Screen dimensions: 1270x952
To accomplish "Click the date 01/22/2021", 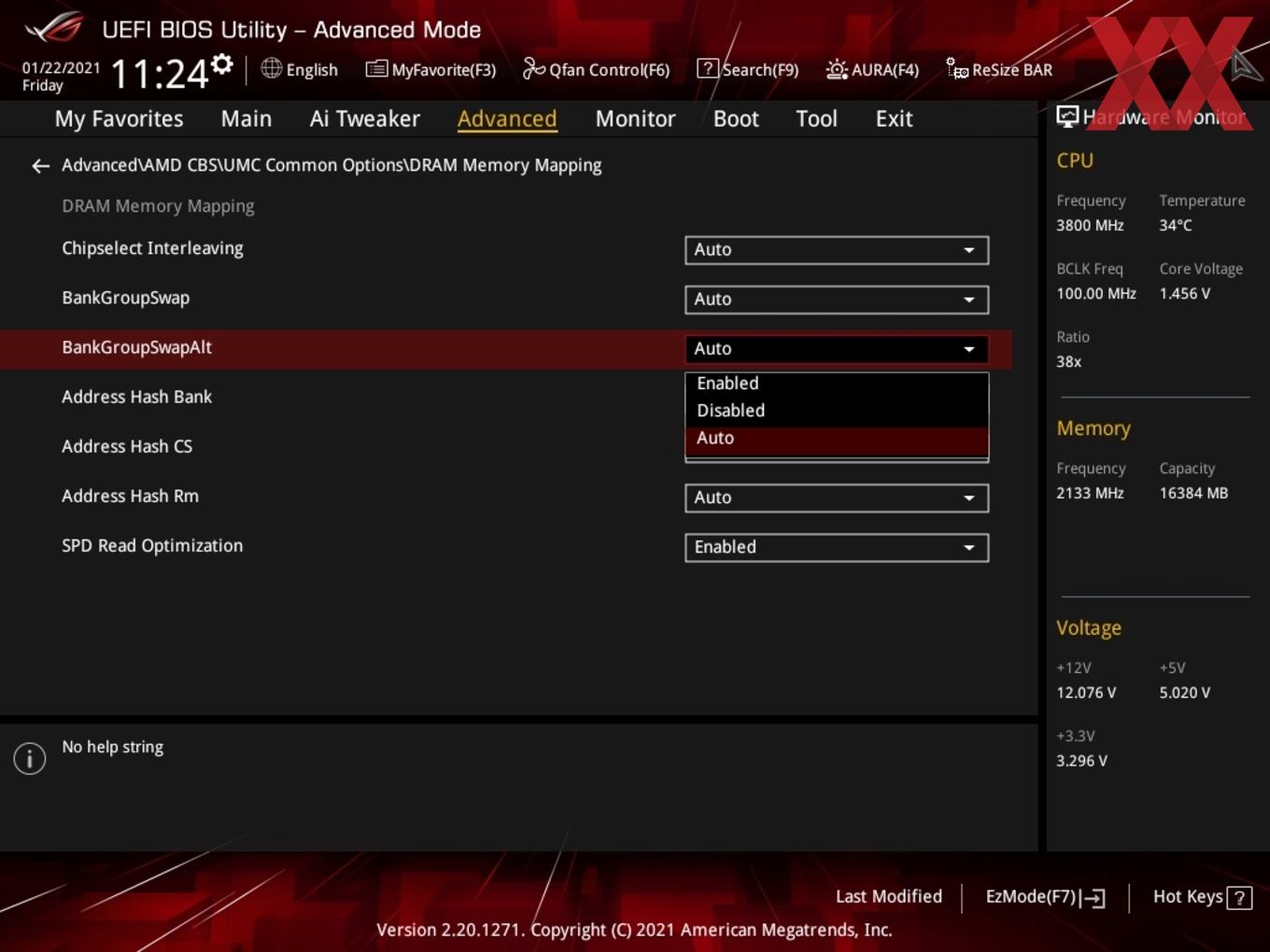I will 62,68.
